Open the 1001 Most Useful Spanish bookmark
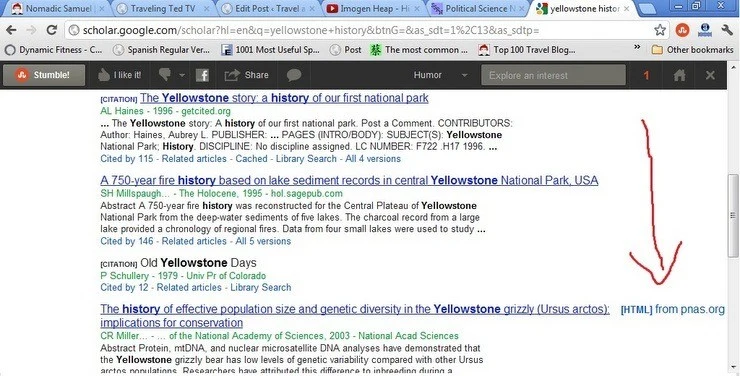 pos(270,50)
